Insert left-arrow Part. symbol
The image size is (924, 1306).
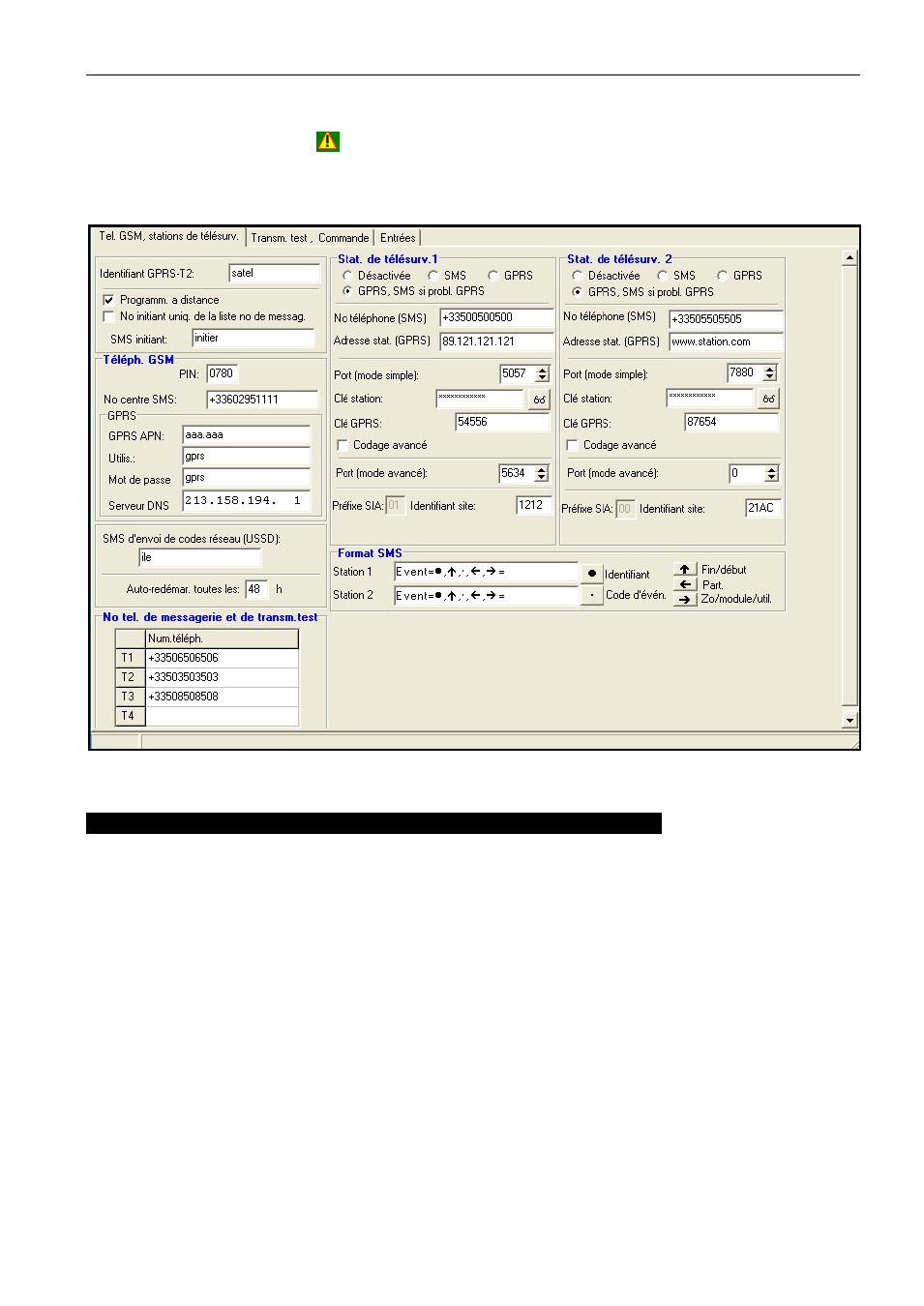[x=685, y=584]
